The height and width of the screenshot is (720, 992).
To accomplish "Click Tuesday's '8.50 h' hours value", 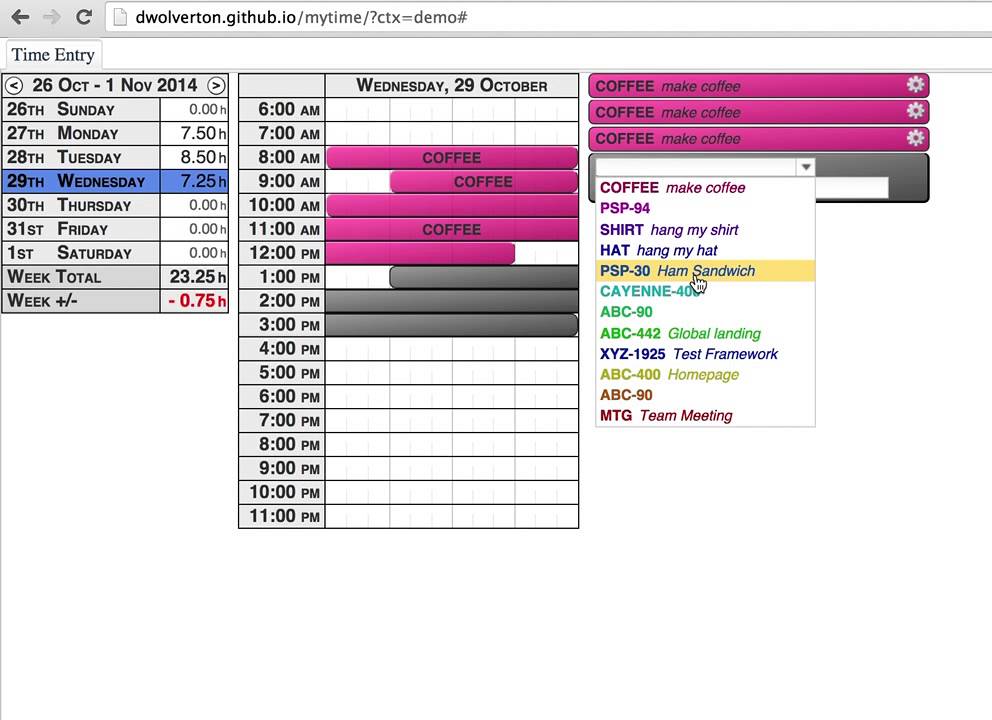I will coord(202,158).
